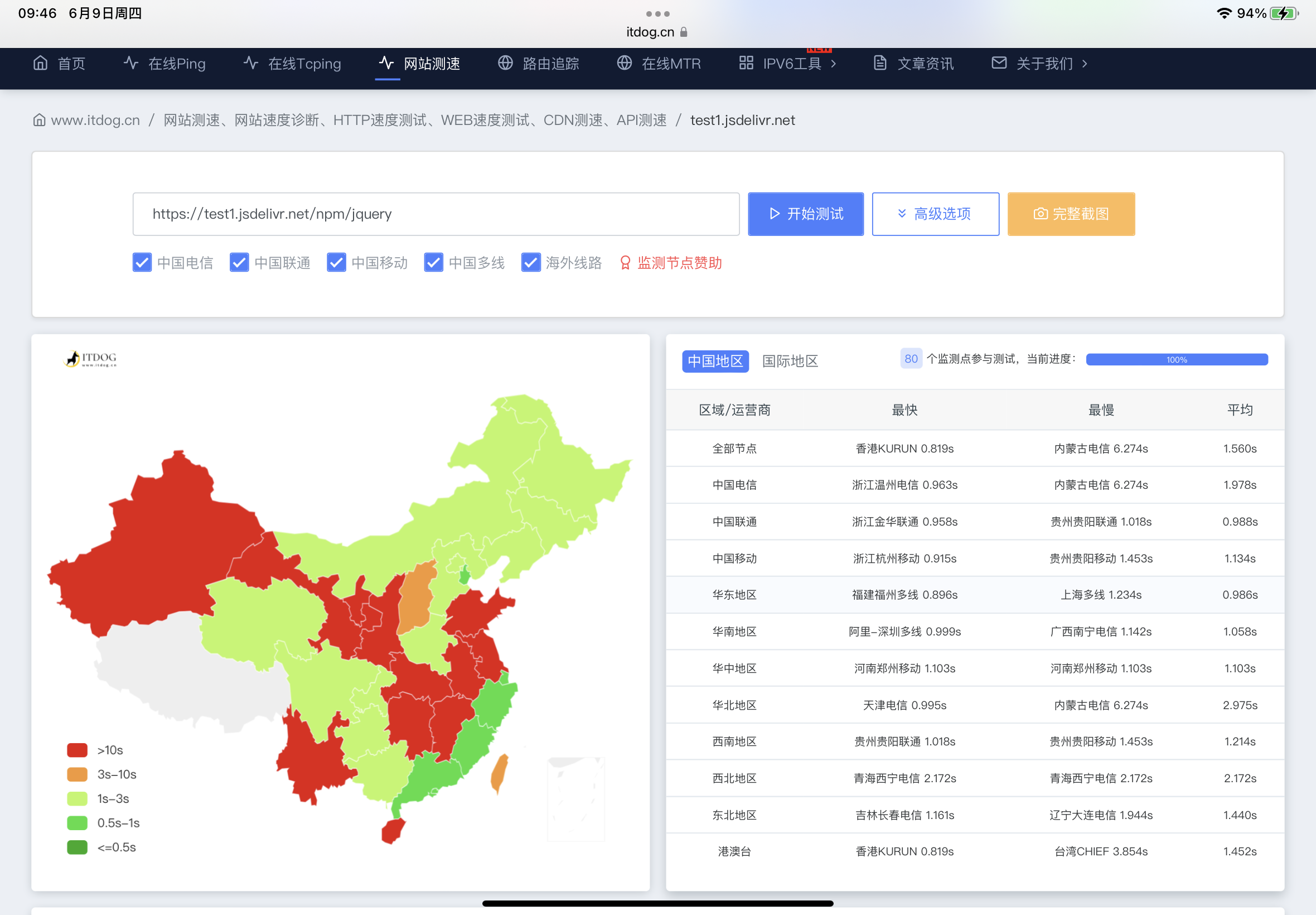The image size is (1316, 915).
Task: Click the globe icon beside 路由追踪
Action: coord(505,63)
